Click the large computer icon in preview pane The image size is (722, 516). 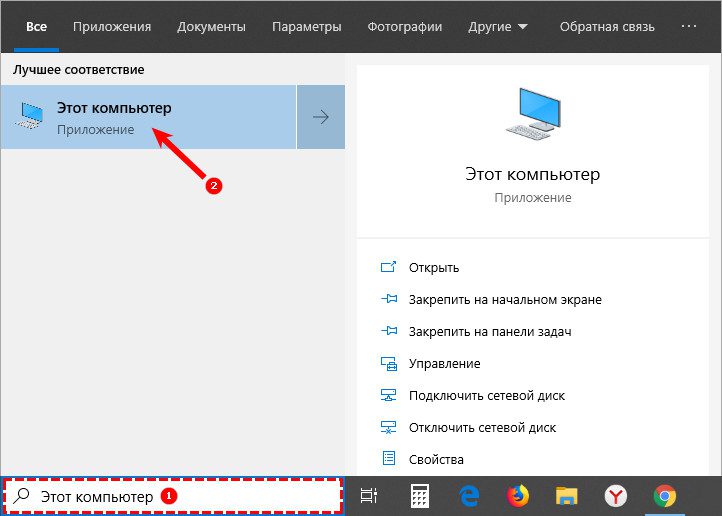(x=533, y=113)
